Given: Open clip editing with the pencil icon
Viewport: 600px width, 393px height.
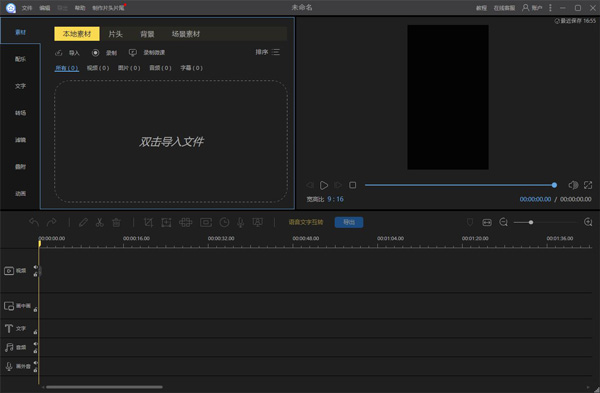Looking at the screenshot, I should [x=83, y=222].
